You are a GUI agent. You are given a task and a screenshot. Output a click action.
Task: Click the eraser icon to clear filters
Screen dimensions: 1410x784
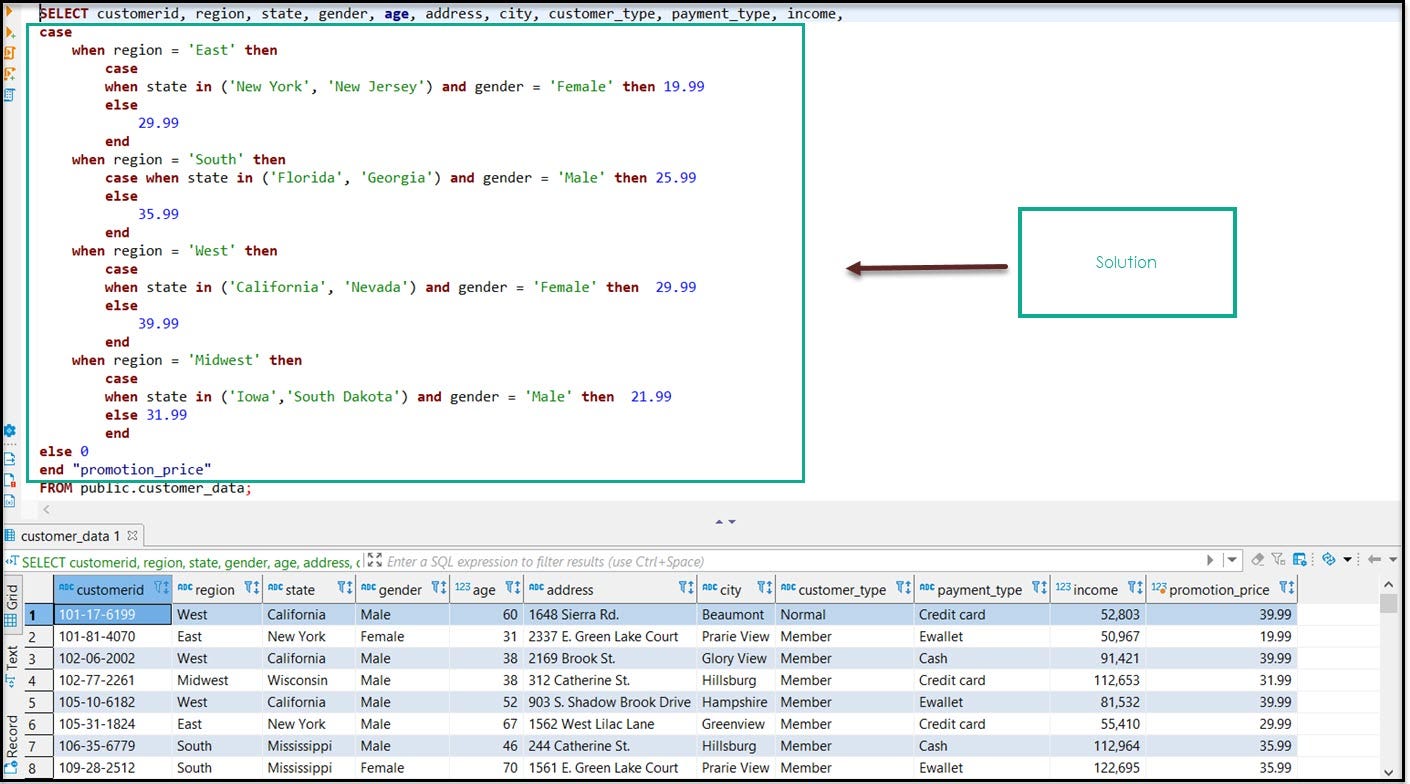(1258, 560)
